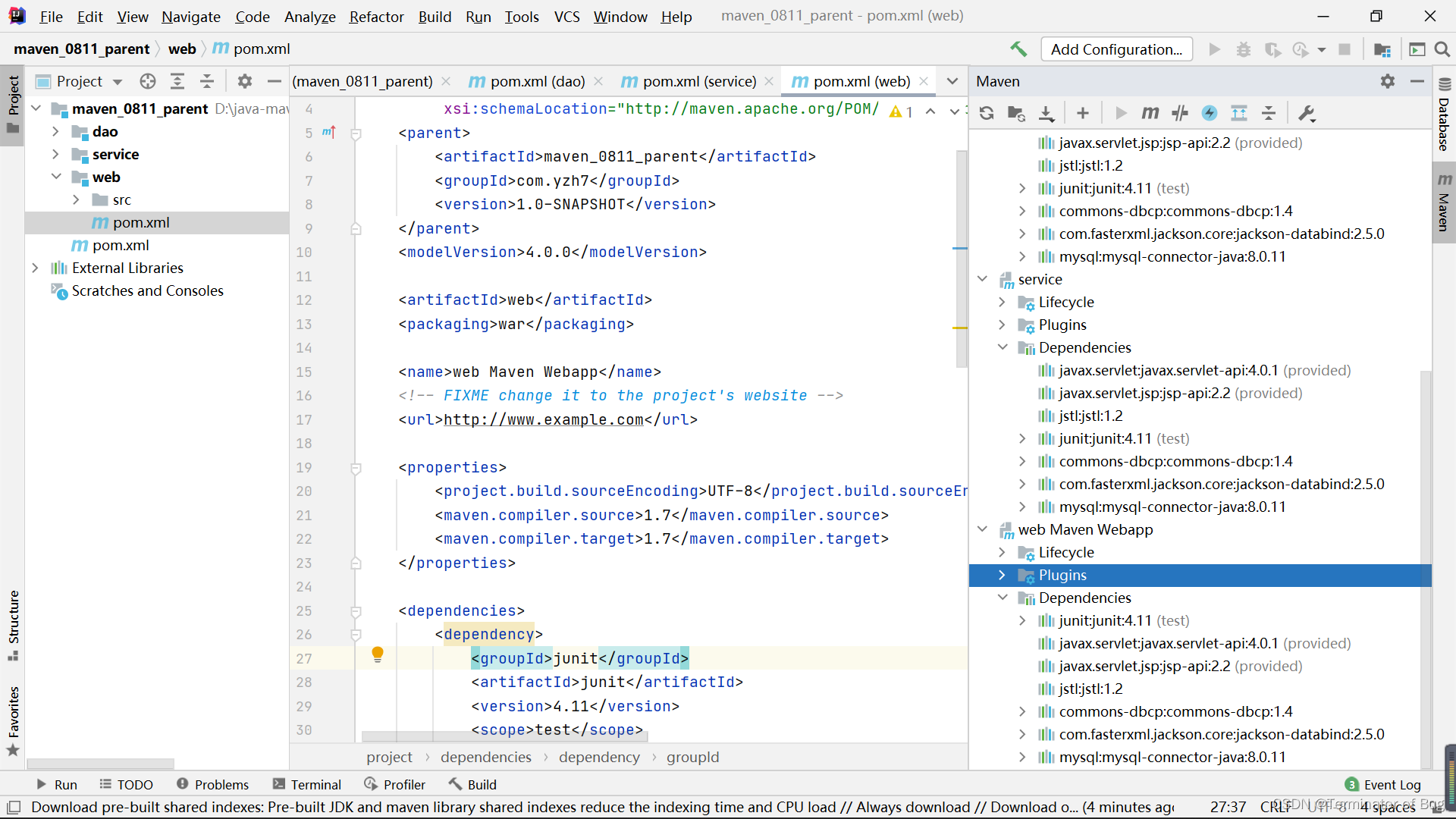The height and width of the screenshot is (819, 1456).
Task: Switch to pom.xml (service) tab
Action: tap(689, 81)
